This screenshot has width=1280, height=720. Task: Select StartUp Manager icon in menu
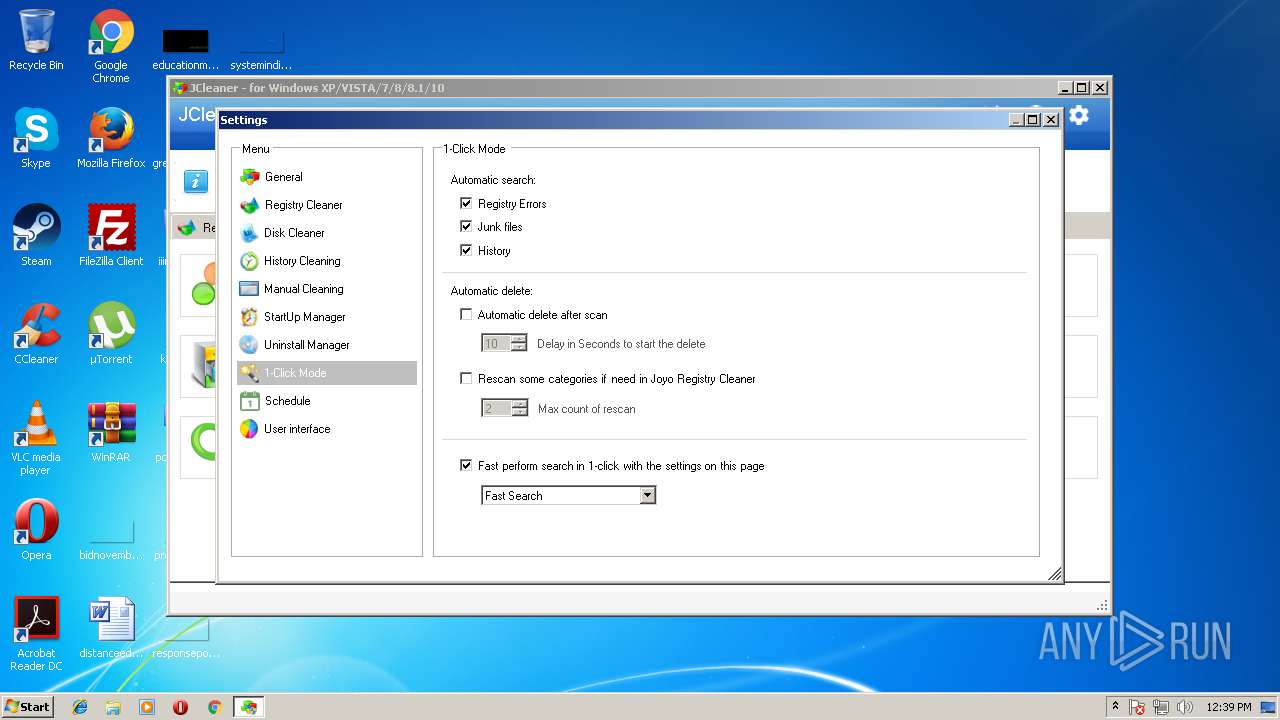pos(249,317)
